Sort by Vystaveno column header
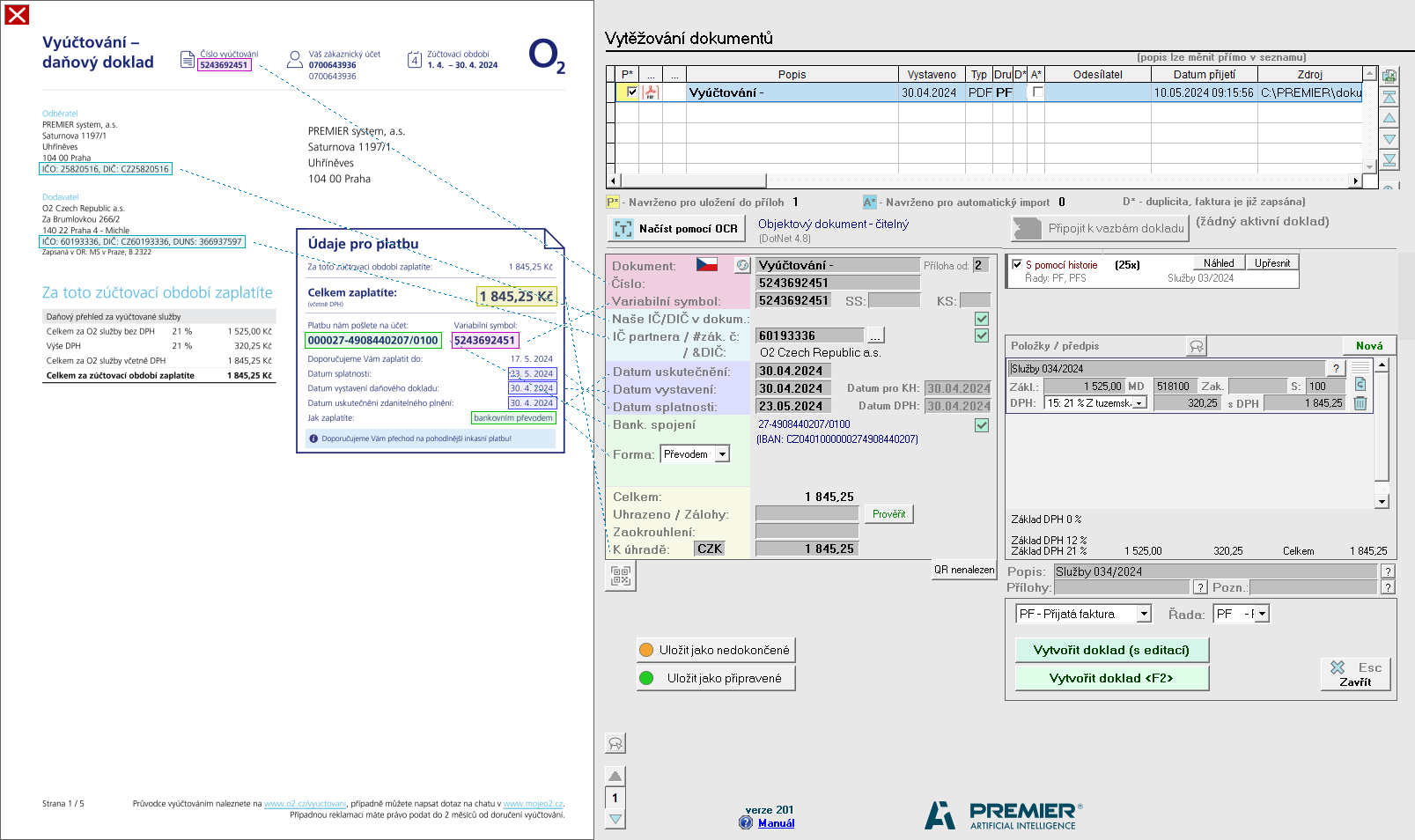This screenshot has width=1415, height=840. (x=932, y=75)
